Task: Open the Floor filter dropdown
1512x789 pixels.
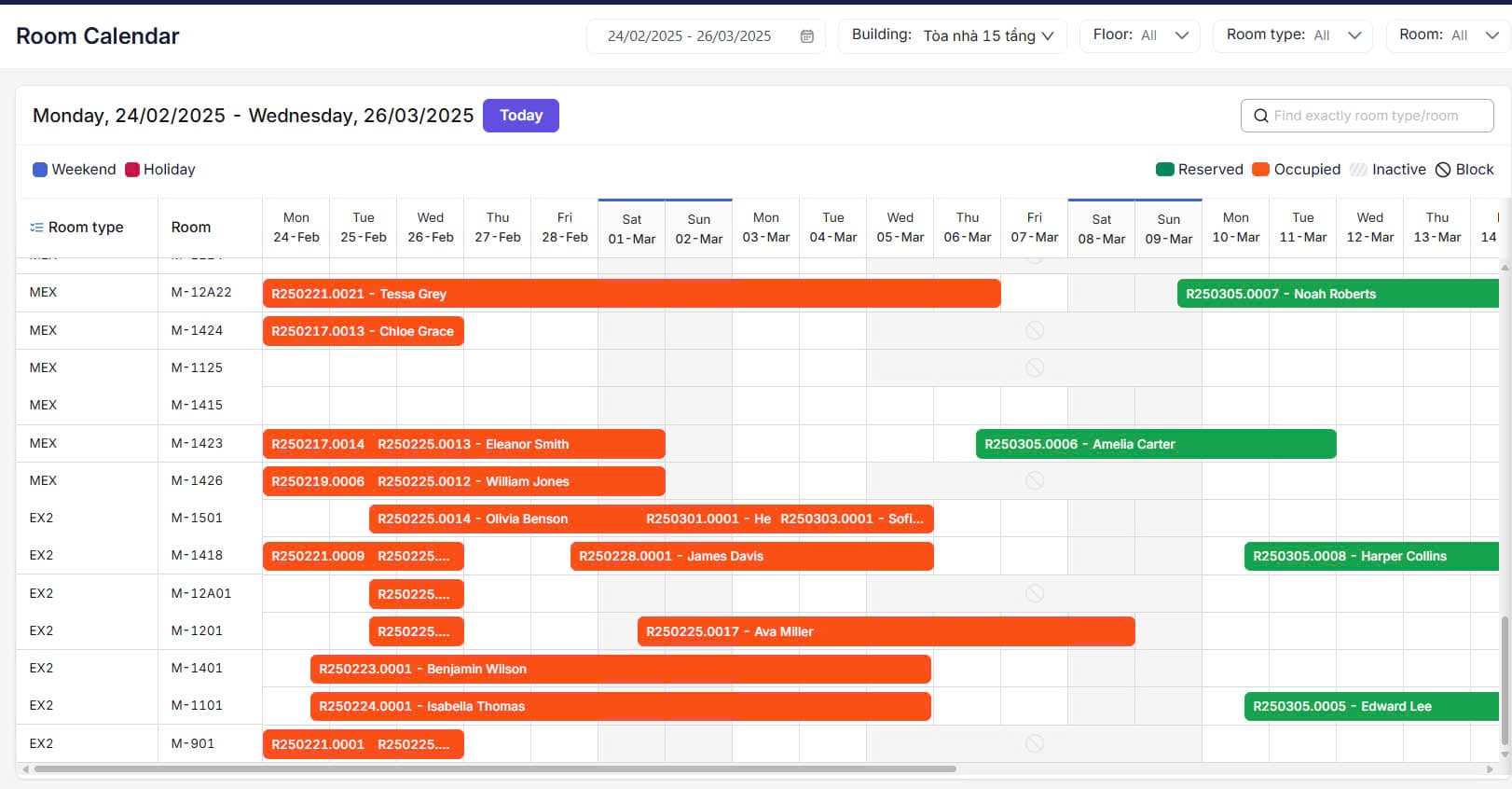Action: (x=1140, y=35)
